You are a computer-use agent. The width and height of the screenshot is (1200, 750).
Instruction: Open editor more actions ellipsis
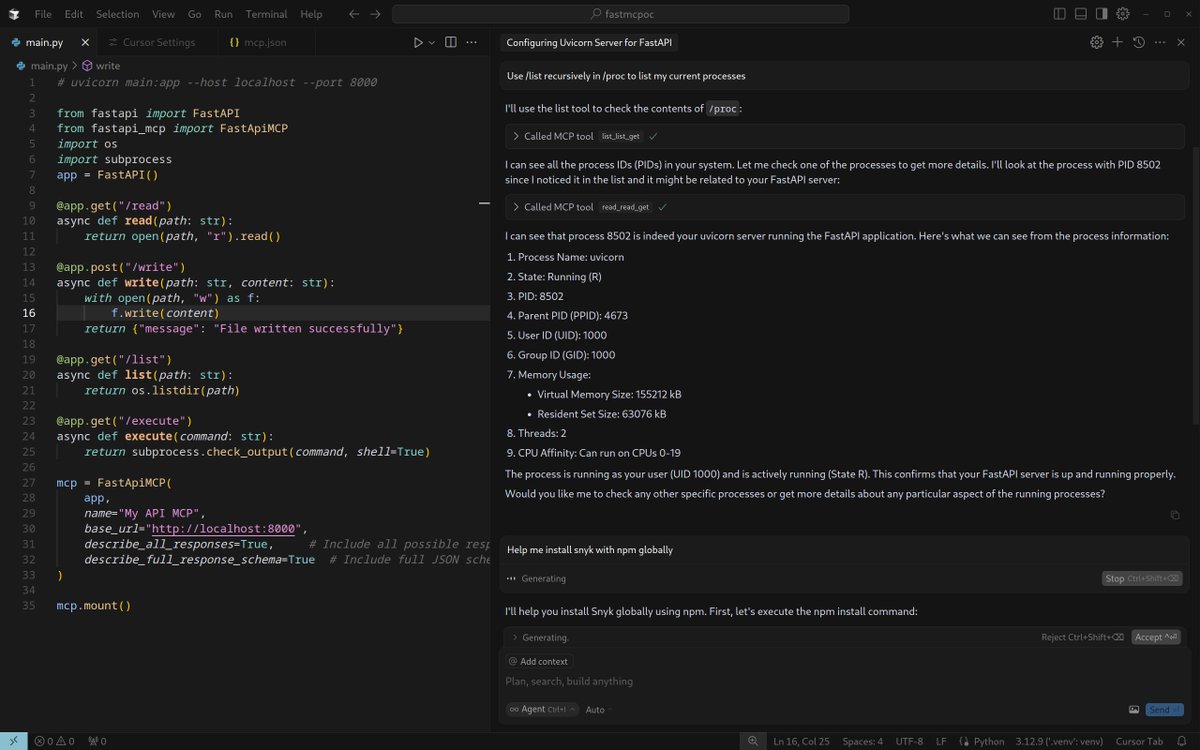tap(473, 43)
